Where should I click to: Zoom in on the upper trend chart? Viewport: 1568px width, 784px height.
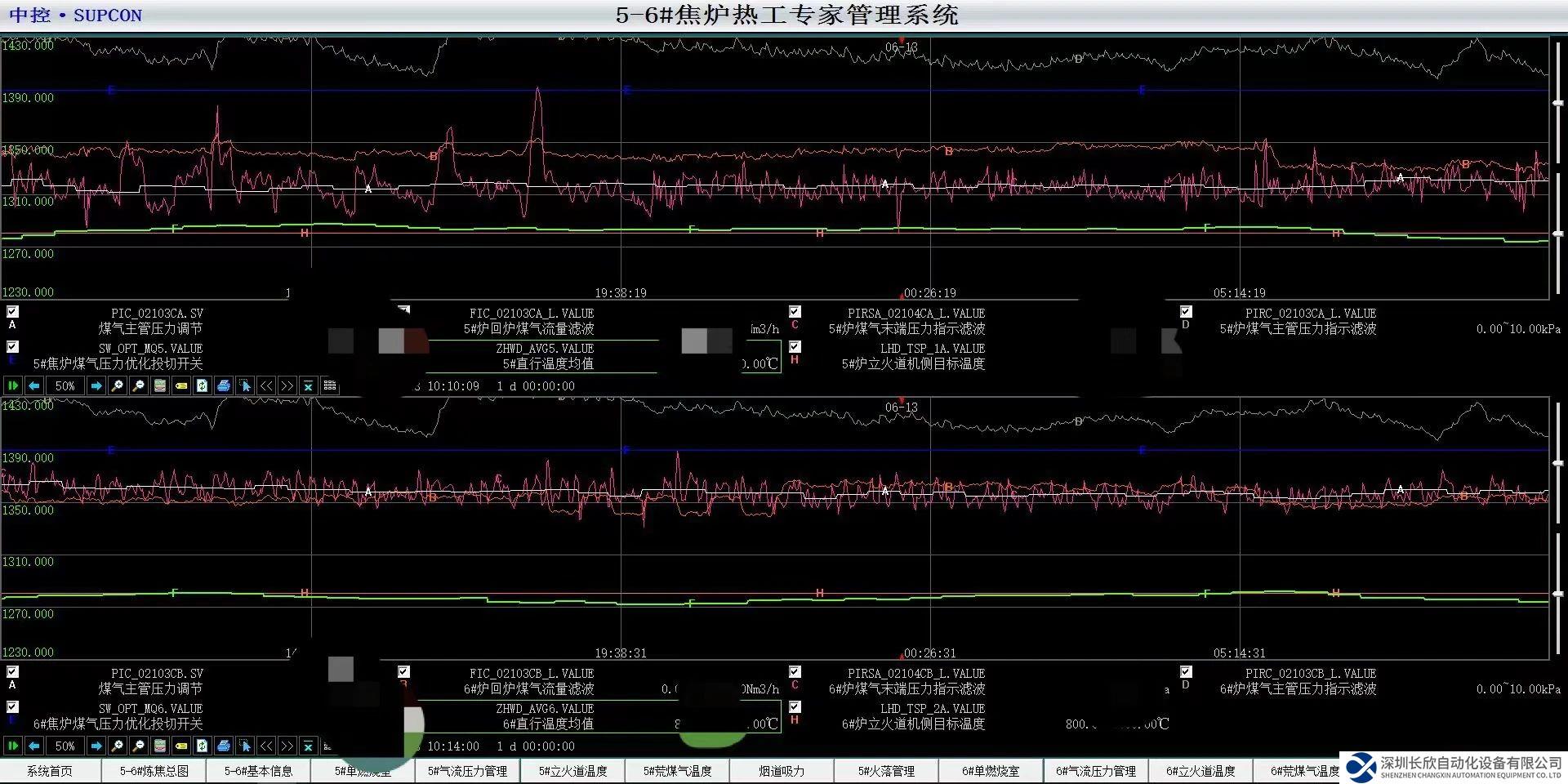pyautogui.click(x=118, y=385)
